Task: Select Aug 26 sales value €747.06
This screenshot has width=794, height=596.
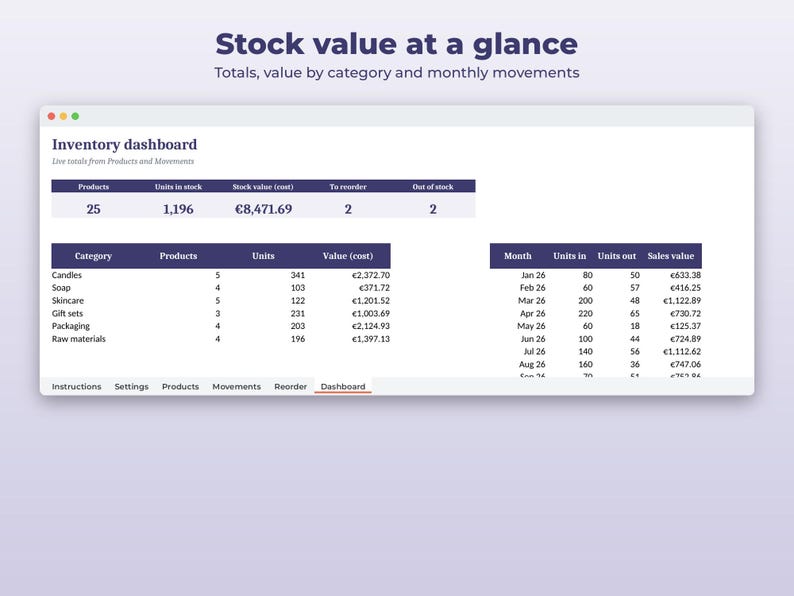Action: pos(686,364)
